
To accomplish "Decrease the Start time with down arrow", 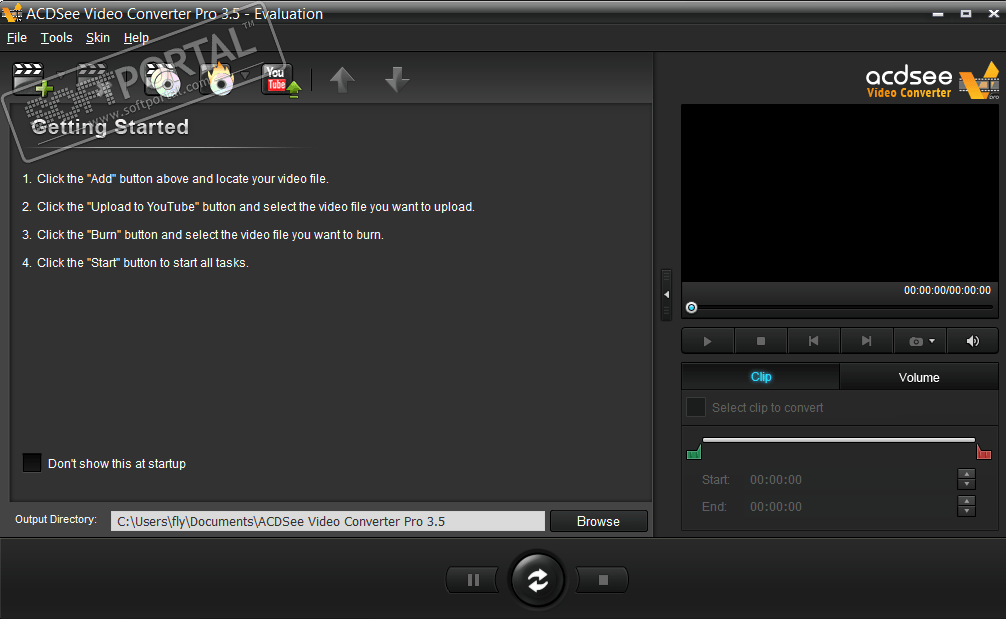I will tap(966, 484).
